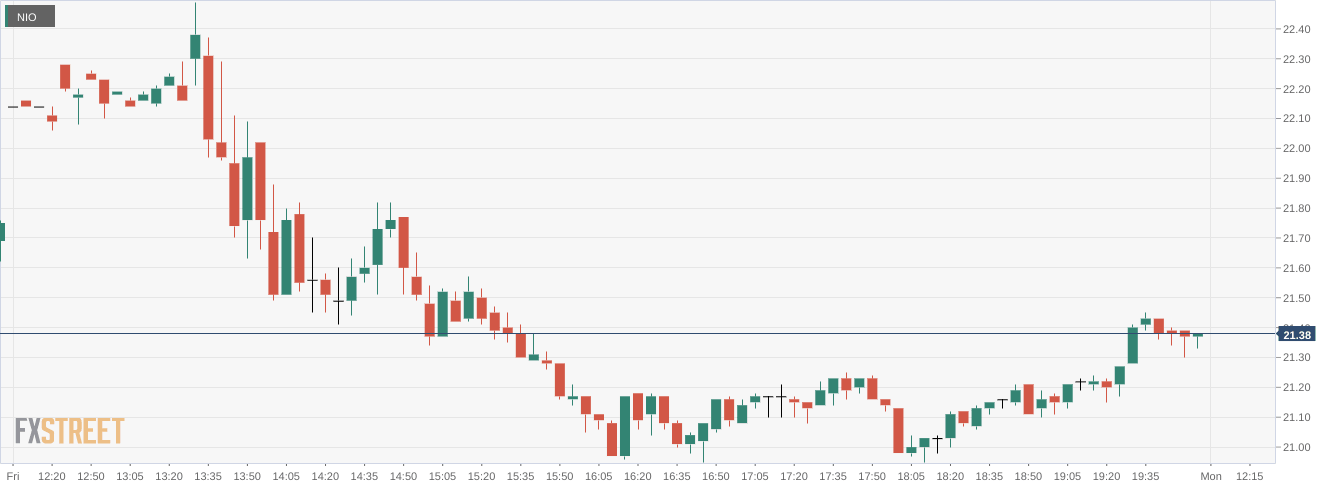The image size is (1340, 489).
Task: Click the 22.40 price axis label
Action: coord(1296,29)
